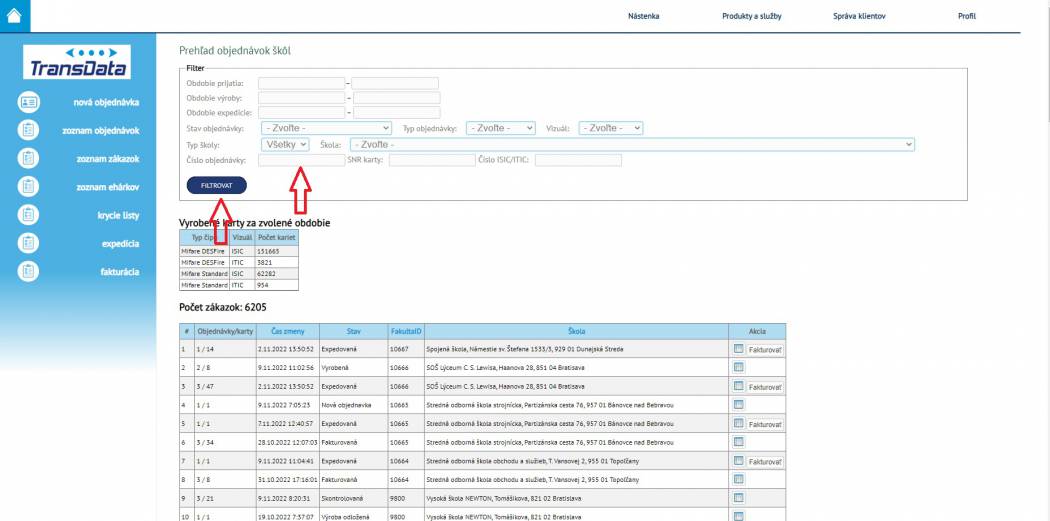Screen dimensions: 1050x521
Task: Click 'Fakturovať' button in first row
Action: click(x=765, y=349)
